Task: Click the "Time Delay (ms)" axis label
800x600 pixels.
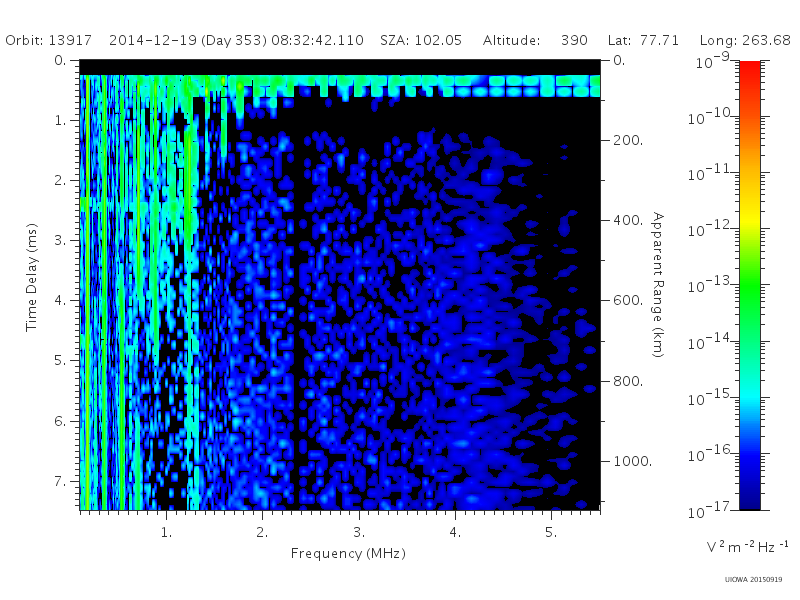Action: 32,277
